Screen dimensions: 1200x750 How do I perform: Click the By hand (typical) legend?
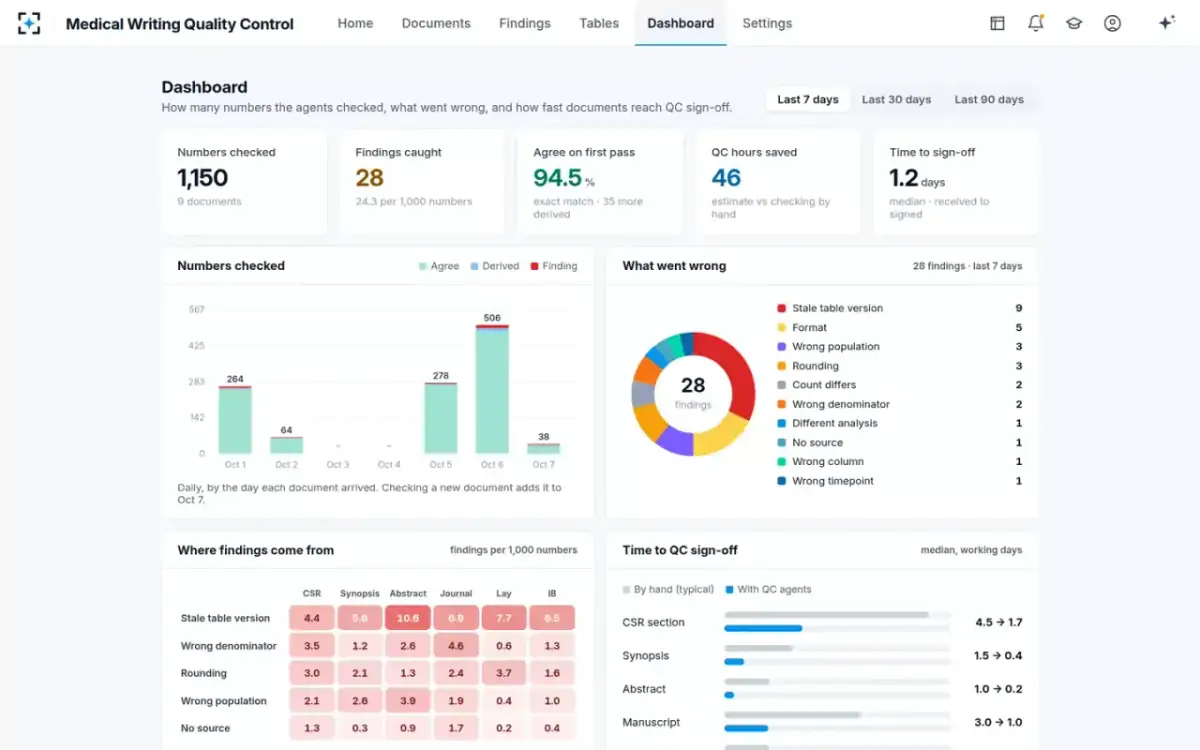point(667,590)
